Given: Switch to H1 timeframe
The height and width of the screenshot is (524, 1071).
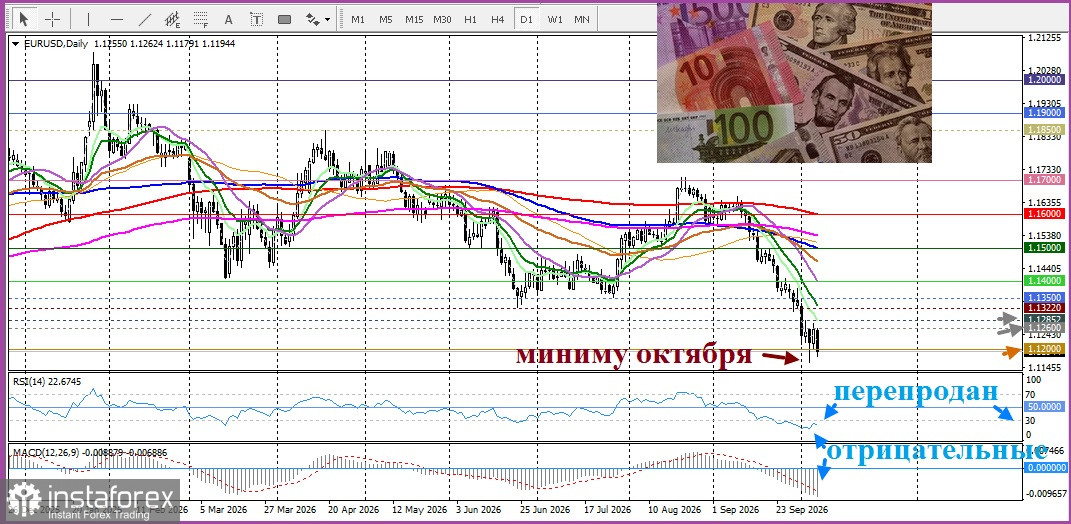Looking at the screenshot, I should tap(470, 19).
